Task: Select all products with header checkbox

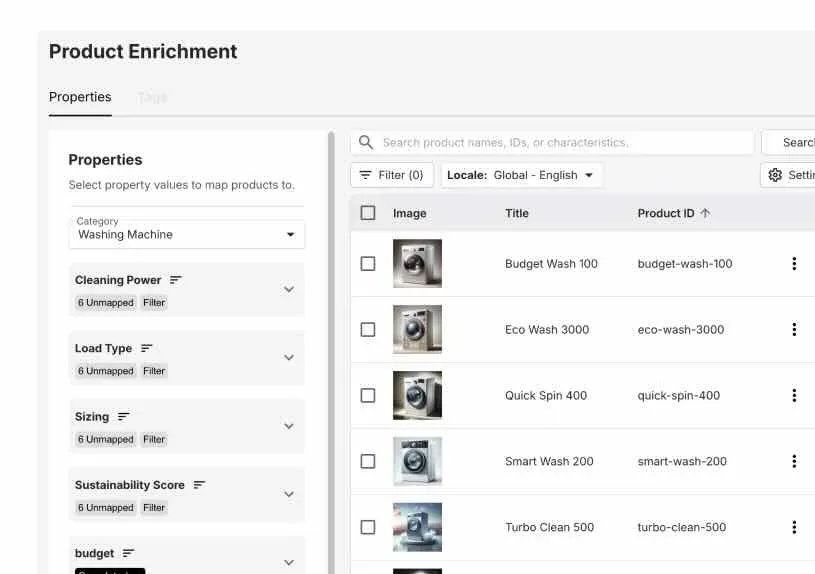Action: point(368,213)
